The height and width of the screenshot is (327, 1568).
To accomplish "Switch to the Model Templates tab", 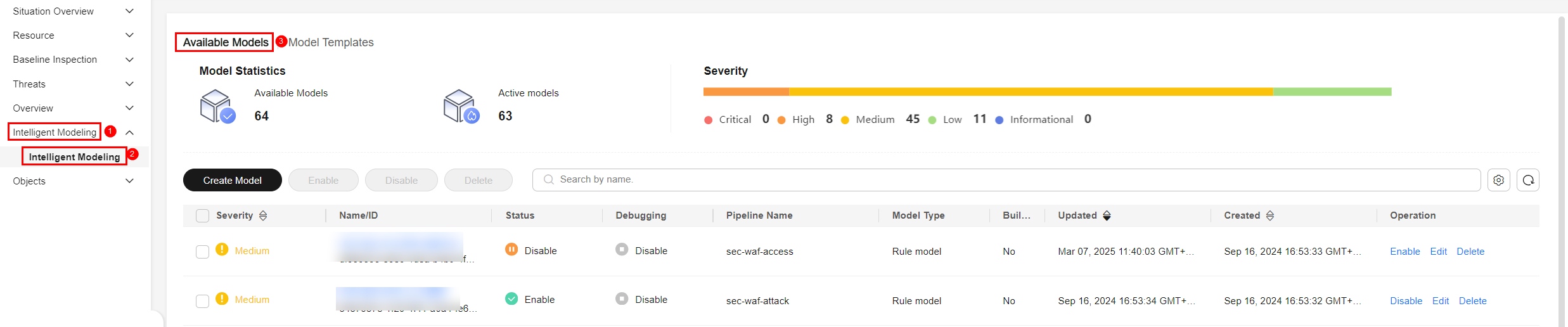I will coord(331,42).
